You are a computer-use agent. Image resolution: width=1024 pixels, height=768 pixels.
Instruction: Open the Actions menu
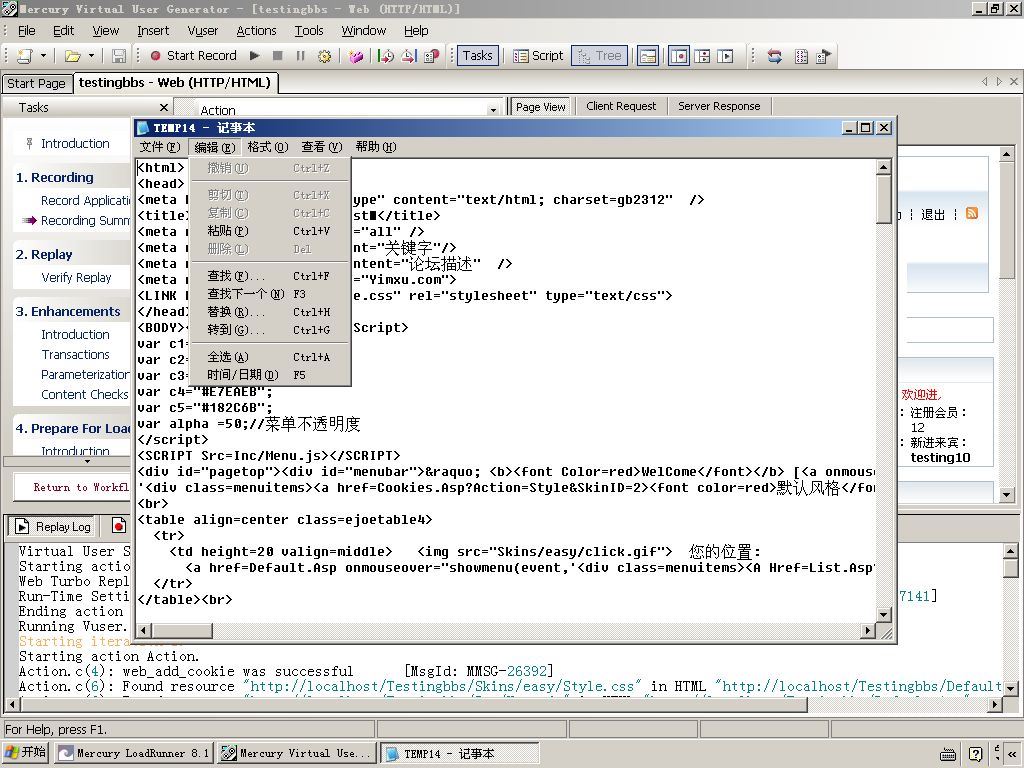point(257,31)
